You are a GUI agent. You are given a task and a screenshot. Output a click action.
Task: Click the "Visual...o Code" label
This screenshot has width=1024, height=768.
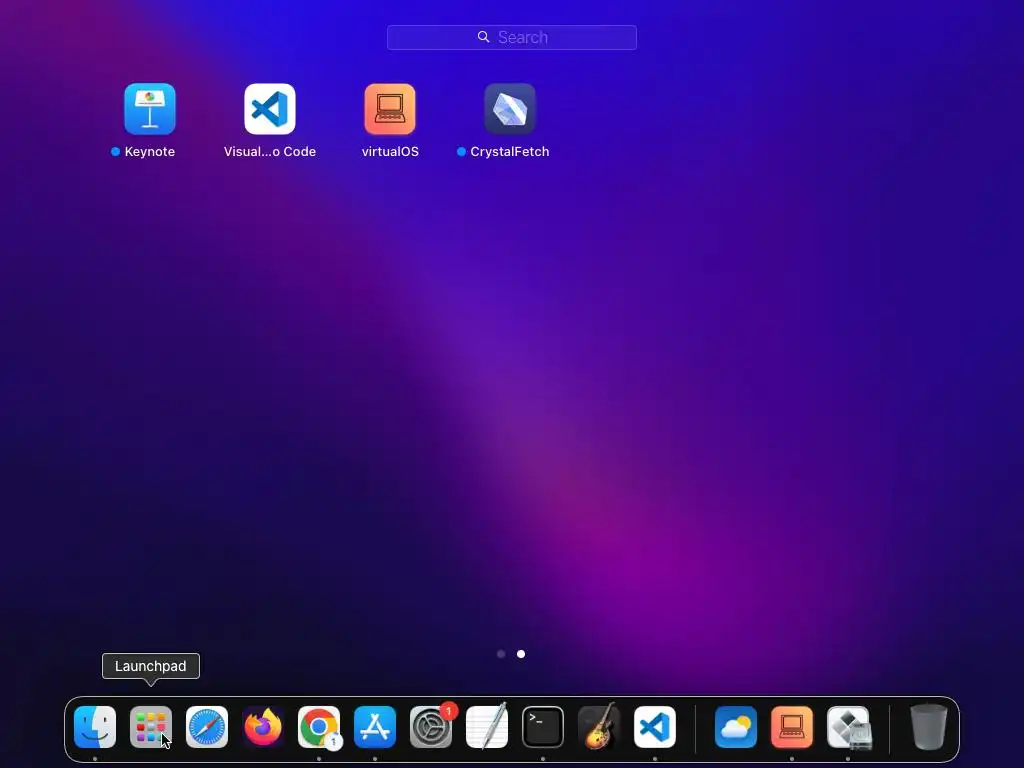click(x=270, y=152)
